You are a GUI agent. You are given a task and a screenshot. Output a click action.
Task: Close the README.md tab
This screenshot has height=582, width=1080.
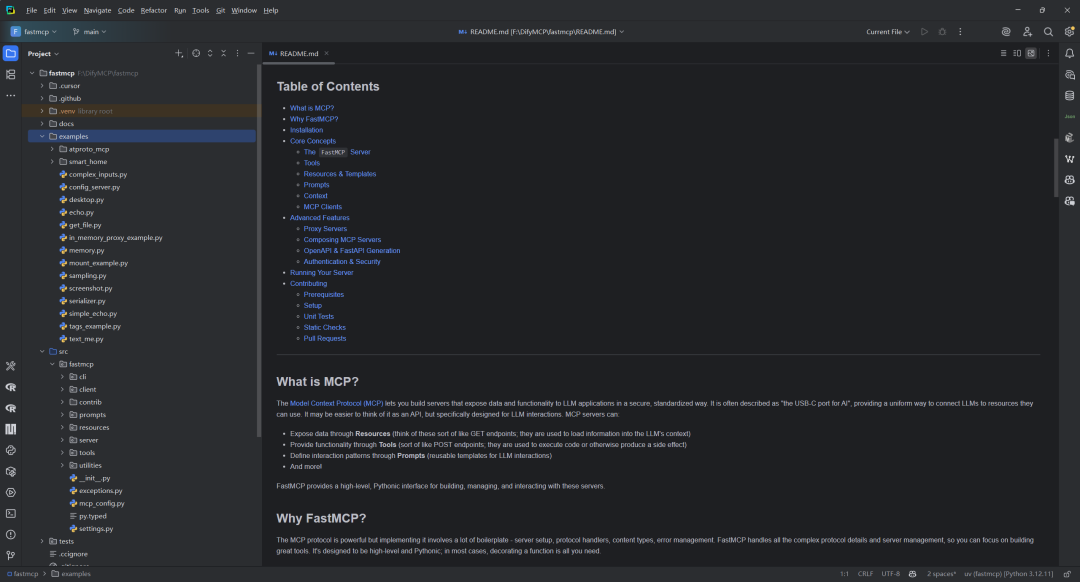(326, 53)
